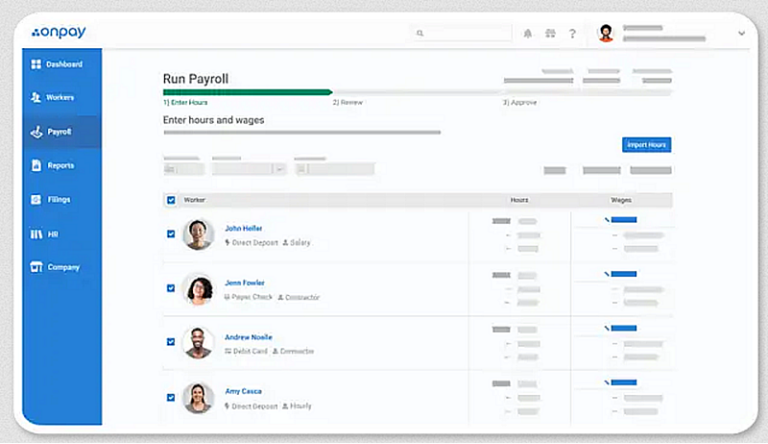
Task: Click Andrew Noelle's photo
Action: pos(198,343)
